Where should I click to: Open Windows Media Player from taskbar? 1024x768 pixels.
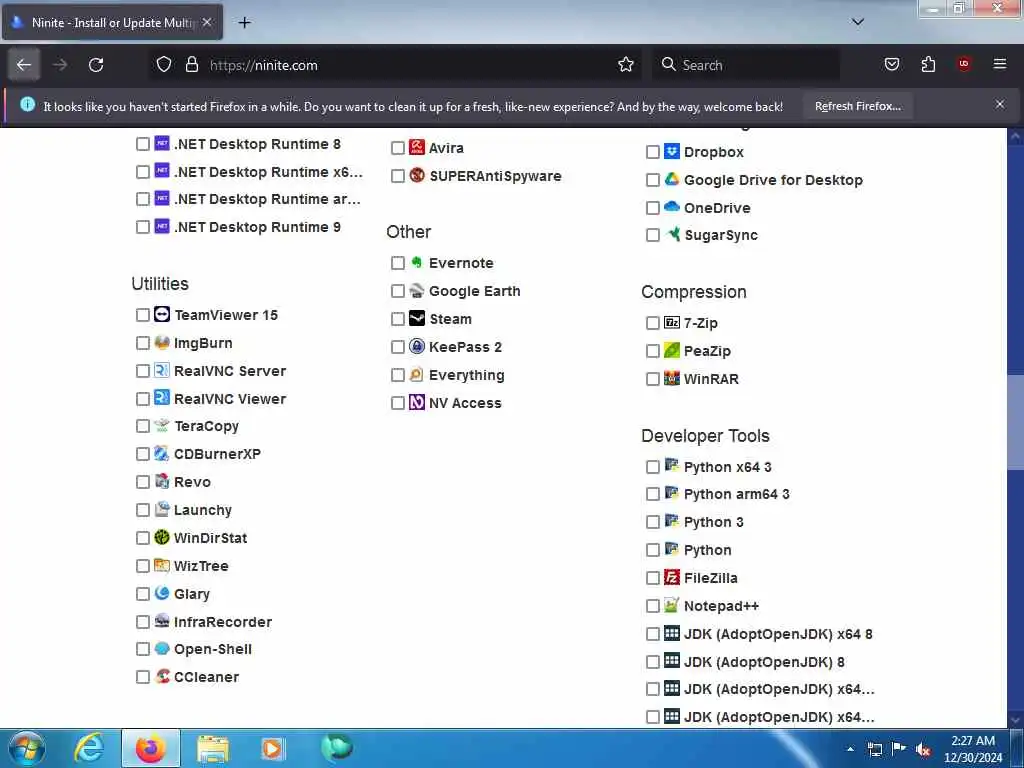272,749
